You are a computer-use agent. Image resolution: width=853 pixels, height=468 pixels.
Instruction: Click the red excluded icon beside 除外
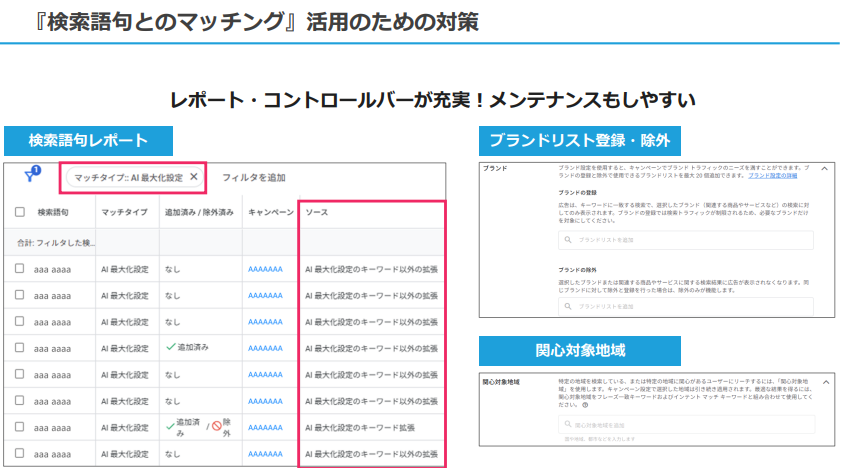tap(217, 426)
